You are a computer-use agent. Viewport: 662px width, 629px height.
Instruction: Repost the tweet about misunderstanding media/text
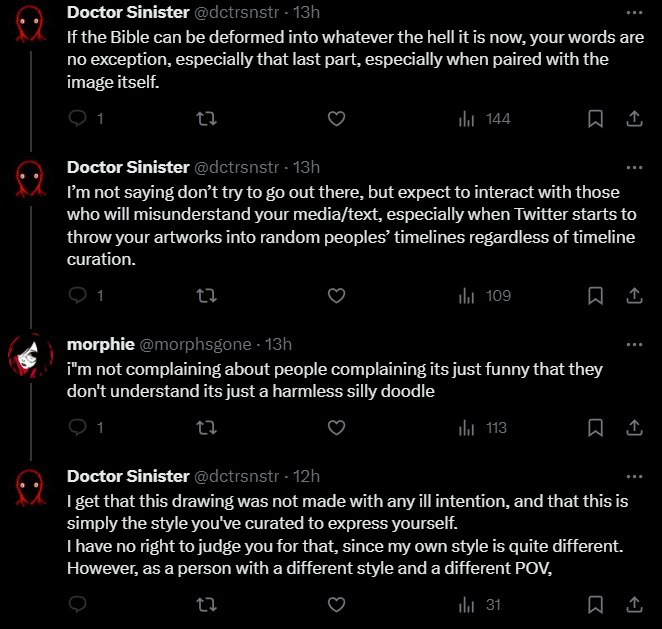pos(207,296)
